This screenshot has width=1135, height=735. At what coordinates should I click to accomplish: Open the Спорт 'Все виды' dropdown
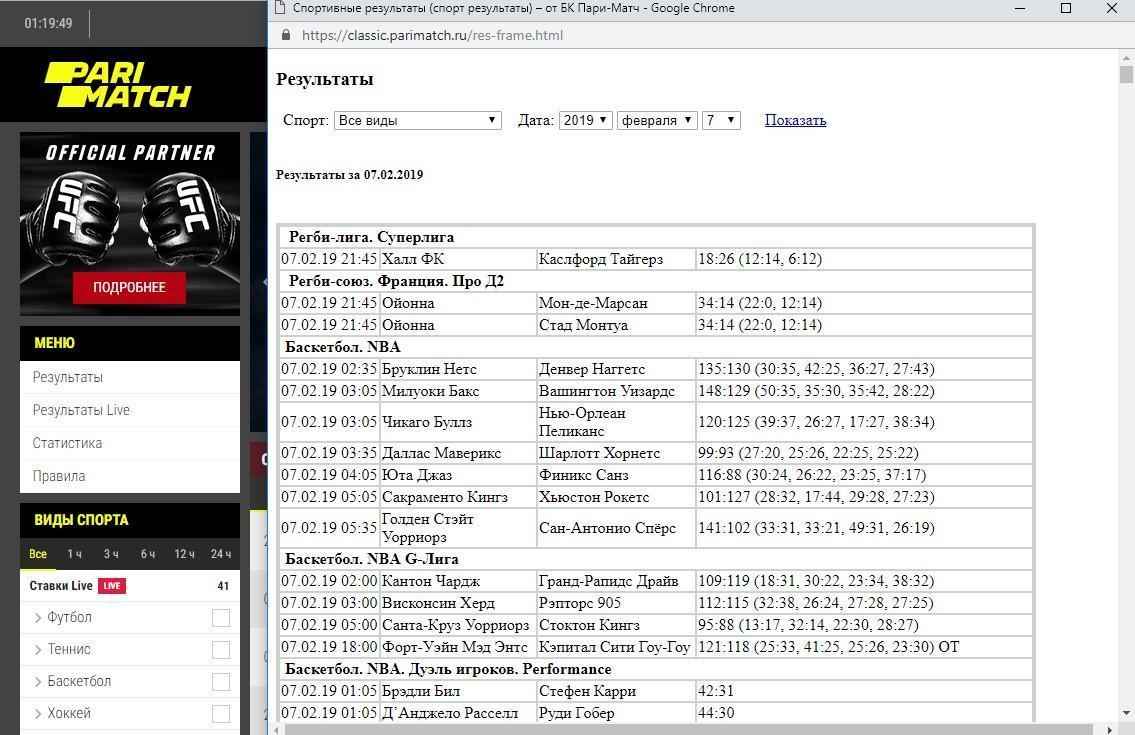[x=418, y=120]
